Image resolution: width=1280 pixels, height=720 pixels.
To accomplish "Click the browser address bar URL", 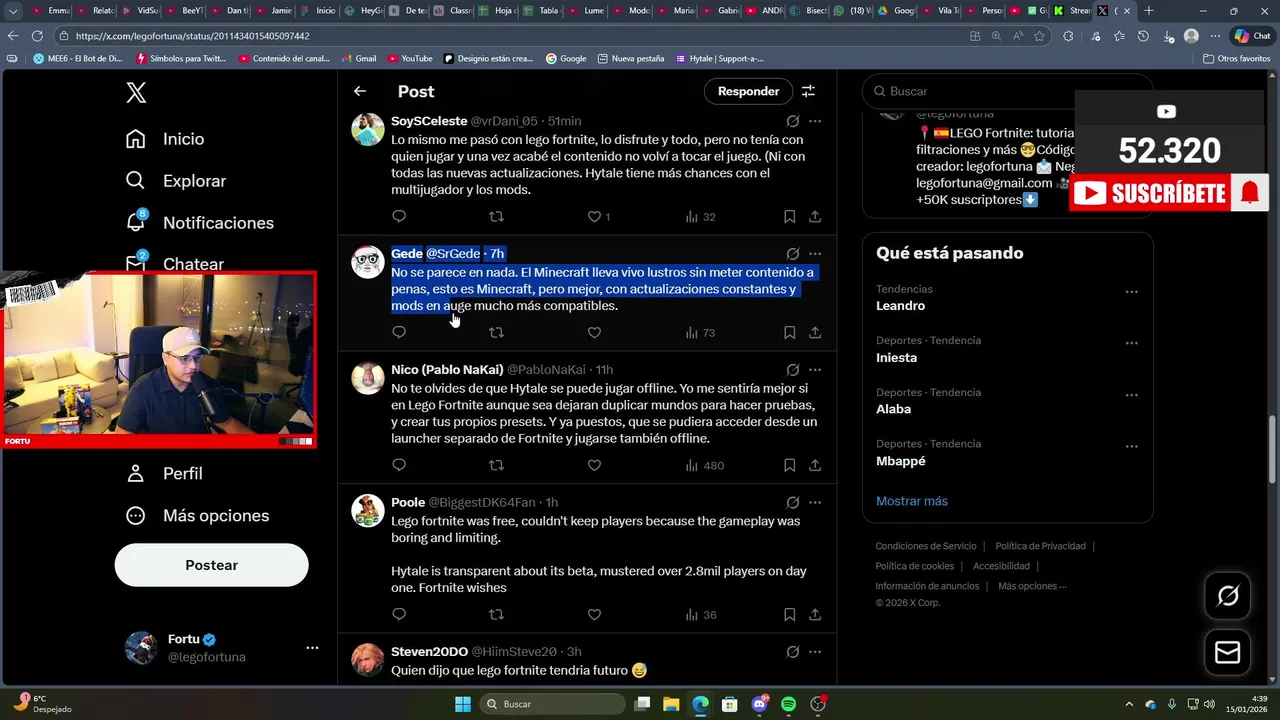I will point(192,36).
